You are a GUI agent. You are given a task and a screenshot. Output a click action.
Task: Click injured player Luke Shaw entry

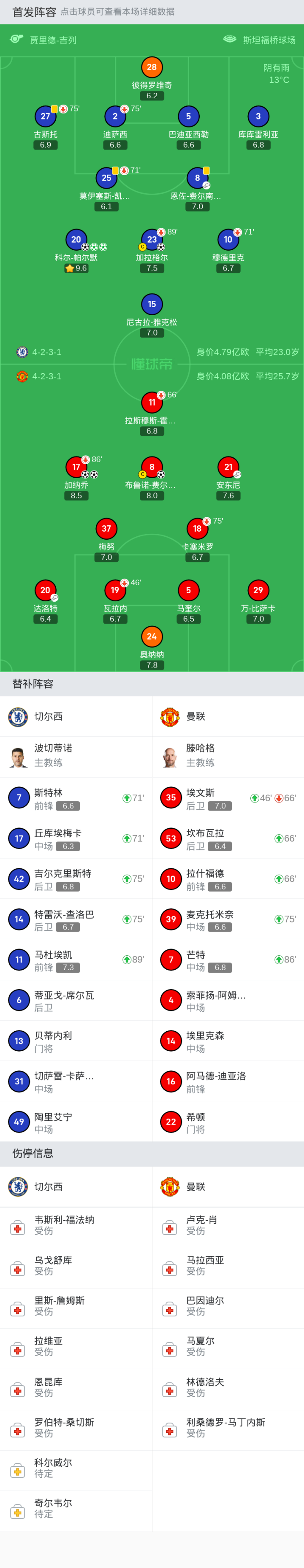click(228, 1225)
